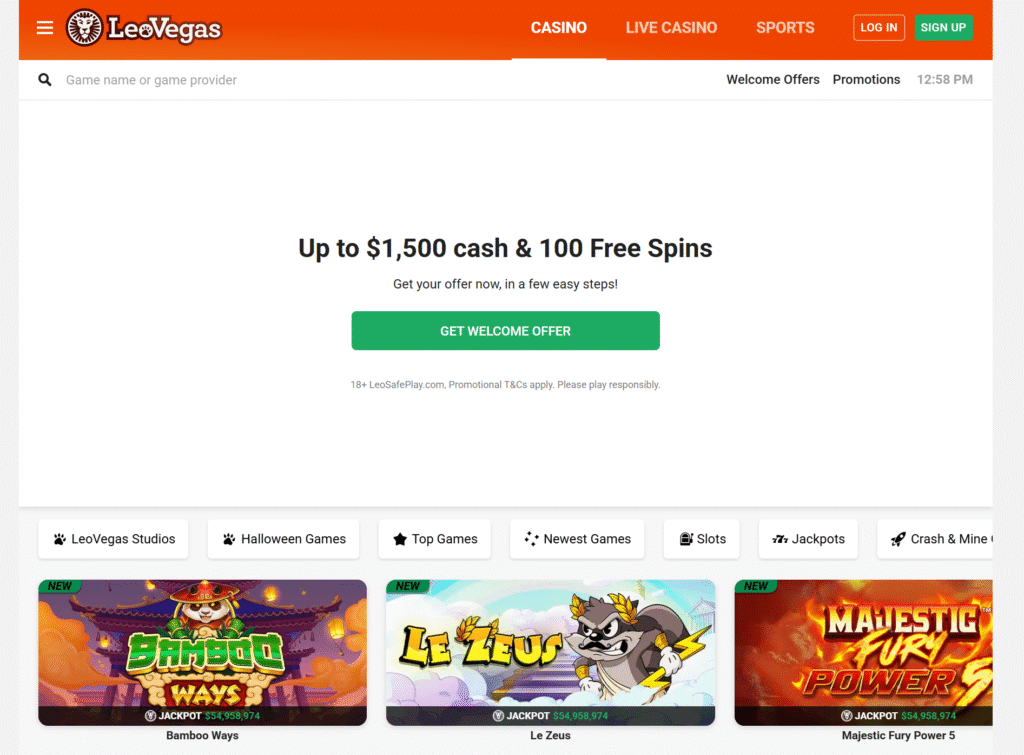Open the hamburger menu icon
This screenshot has height=755, width=1024.
click(x=44, y=27)
